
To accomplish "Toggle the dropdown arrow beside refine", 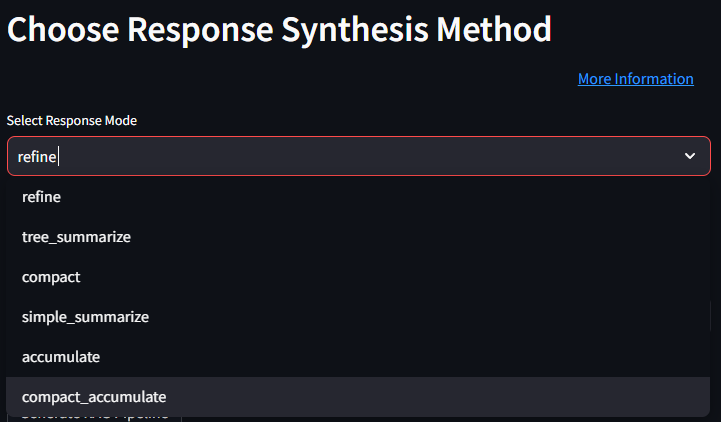I will click(690, 156).
